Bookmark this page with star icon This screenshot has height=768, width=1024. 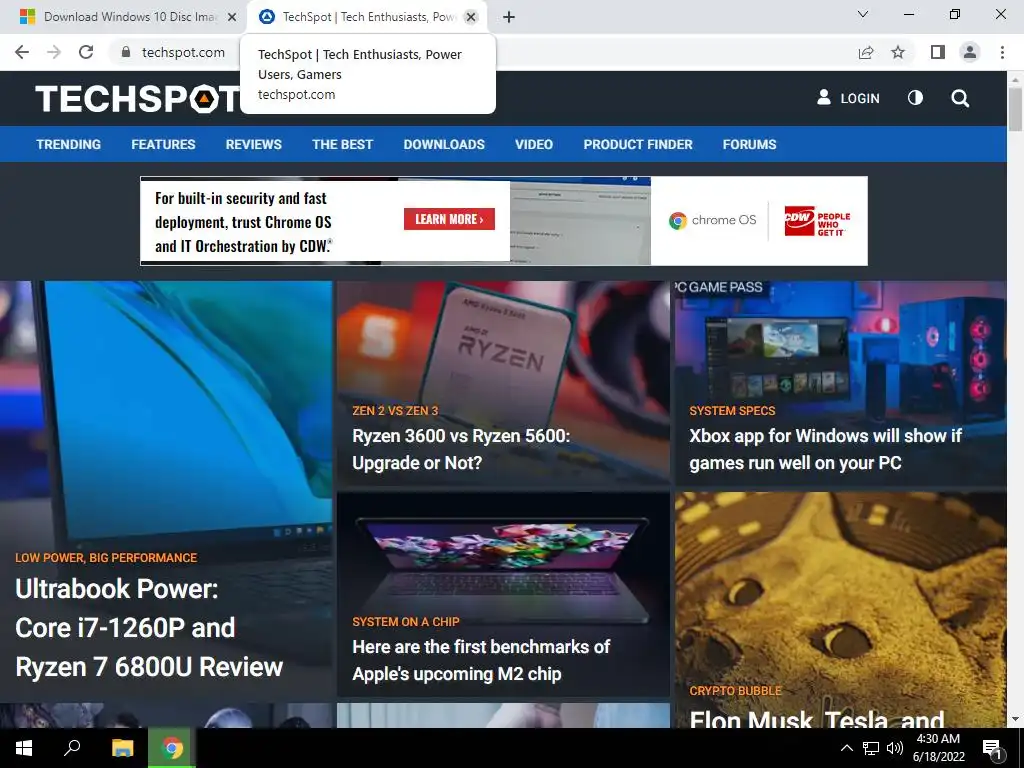point(899,52)
